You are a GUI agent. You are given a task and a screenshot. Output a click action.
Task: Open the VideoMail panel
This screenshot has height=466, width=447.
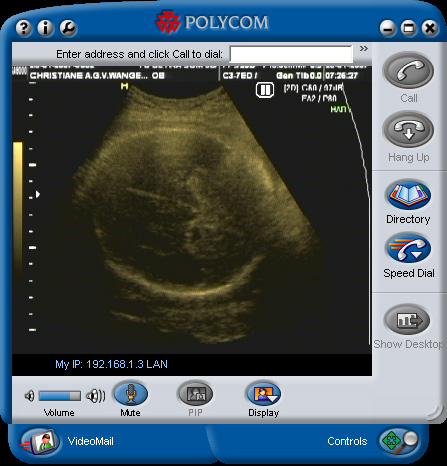point(67,442)
